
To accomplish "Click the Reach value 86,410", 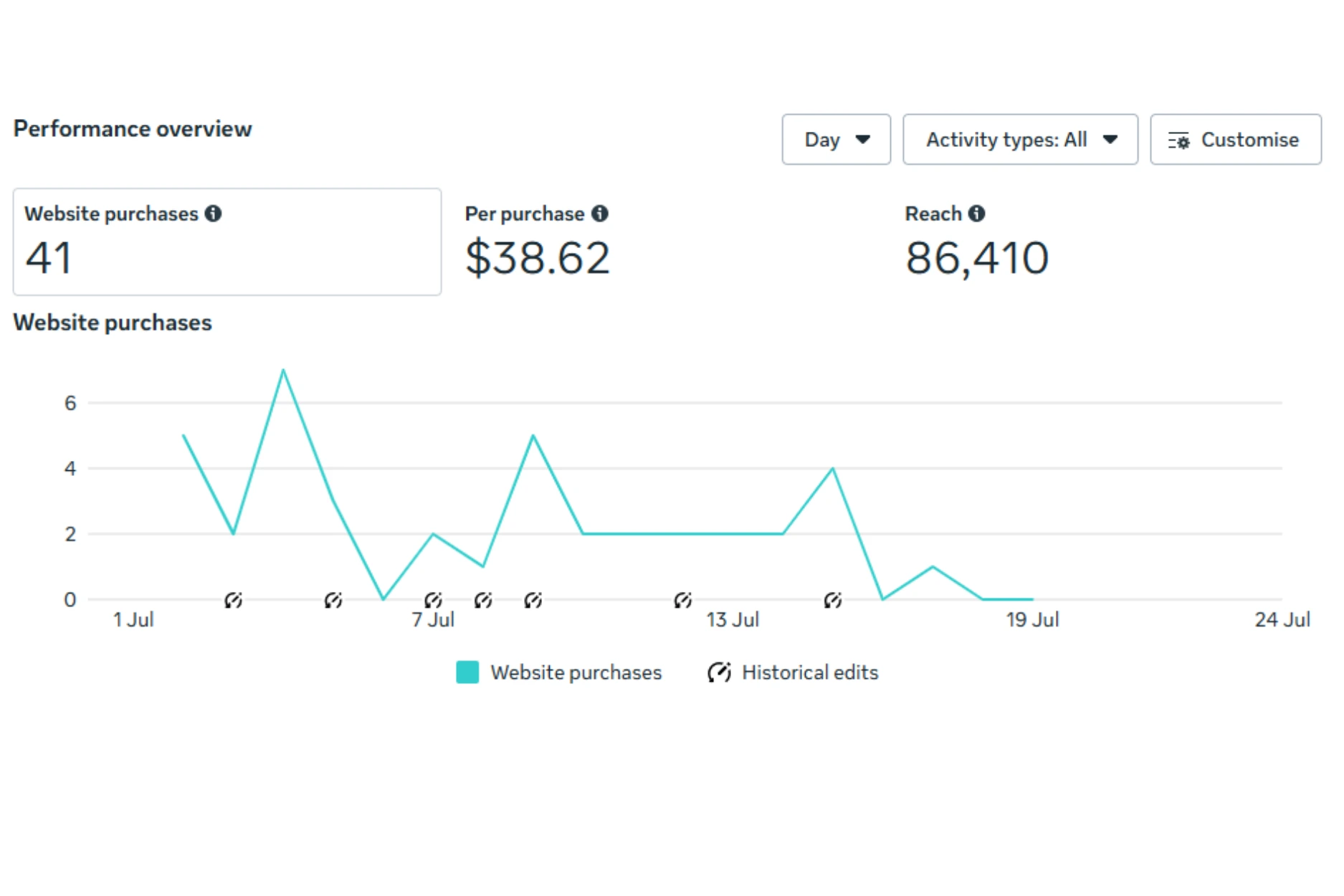I will click(977, 258).
